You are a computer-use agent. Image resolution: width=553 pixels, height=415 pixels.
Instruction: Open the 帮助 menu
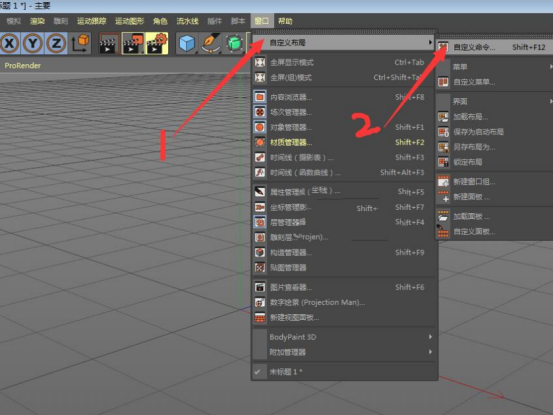(285, 21)
